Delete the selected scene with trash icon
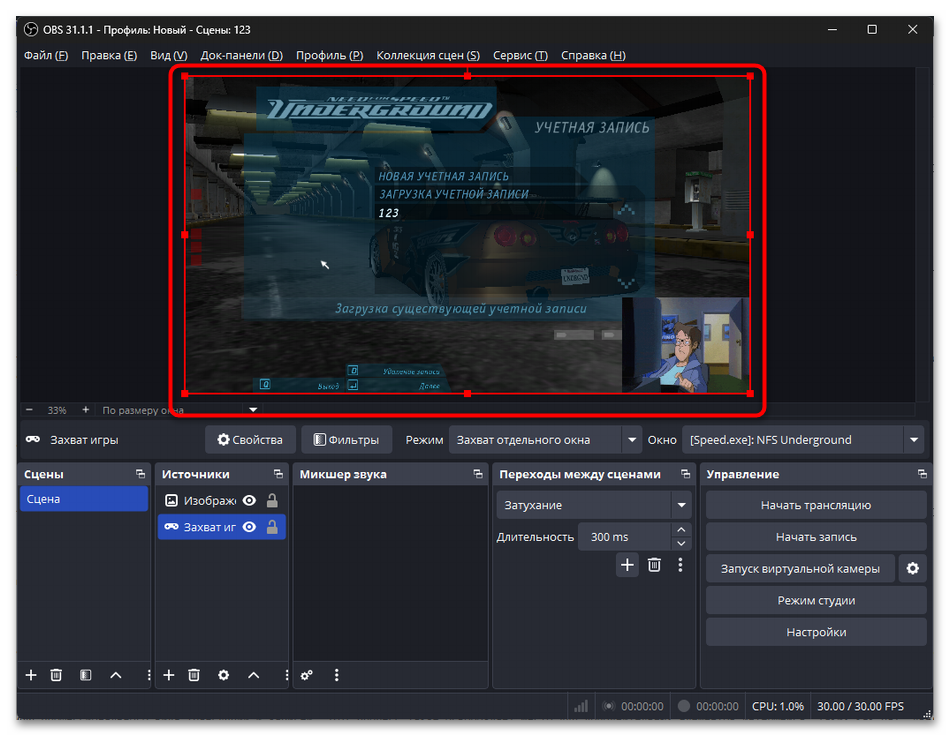The image size is (950, 736). pos(56,675)
